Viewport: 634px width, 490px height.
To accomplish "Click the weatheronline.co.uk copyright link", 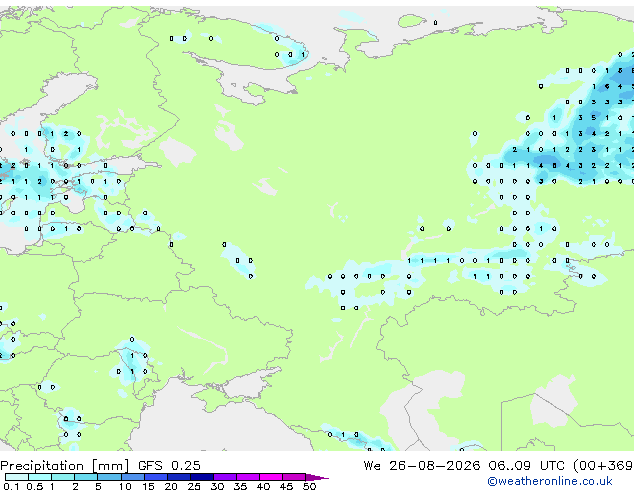I will 549,481.
